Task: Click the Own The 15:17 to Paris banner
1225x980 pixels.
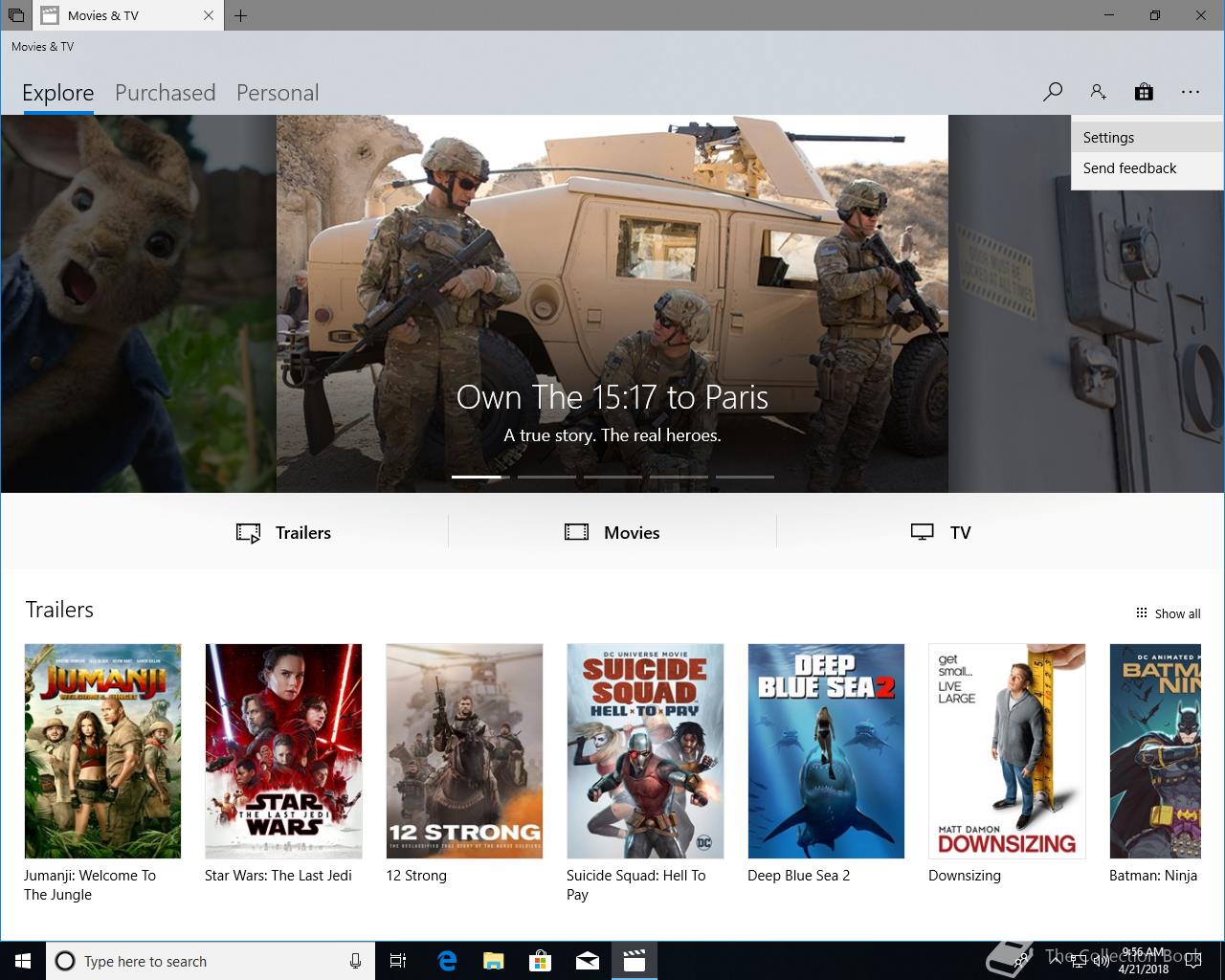Action: pos(612,303)
